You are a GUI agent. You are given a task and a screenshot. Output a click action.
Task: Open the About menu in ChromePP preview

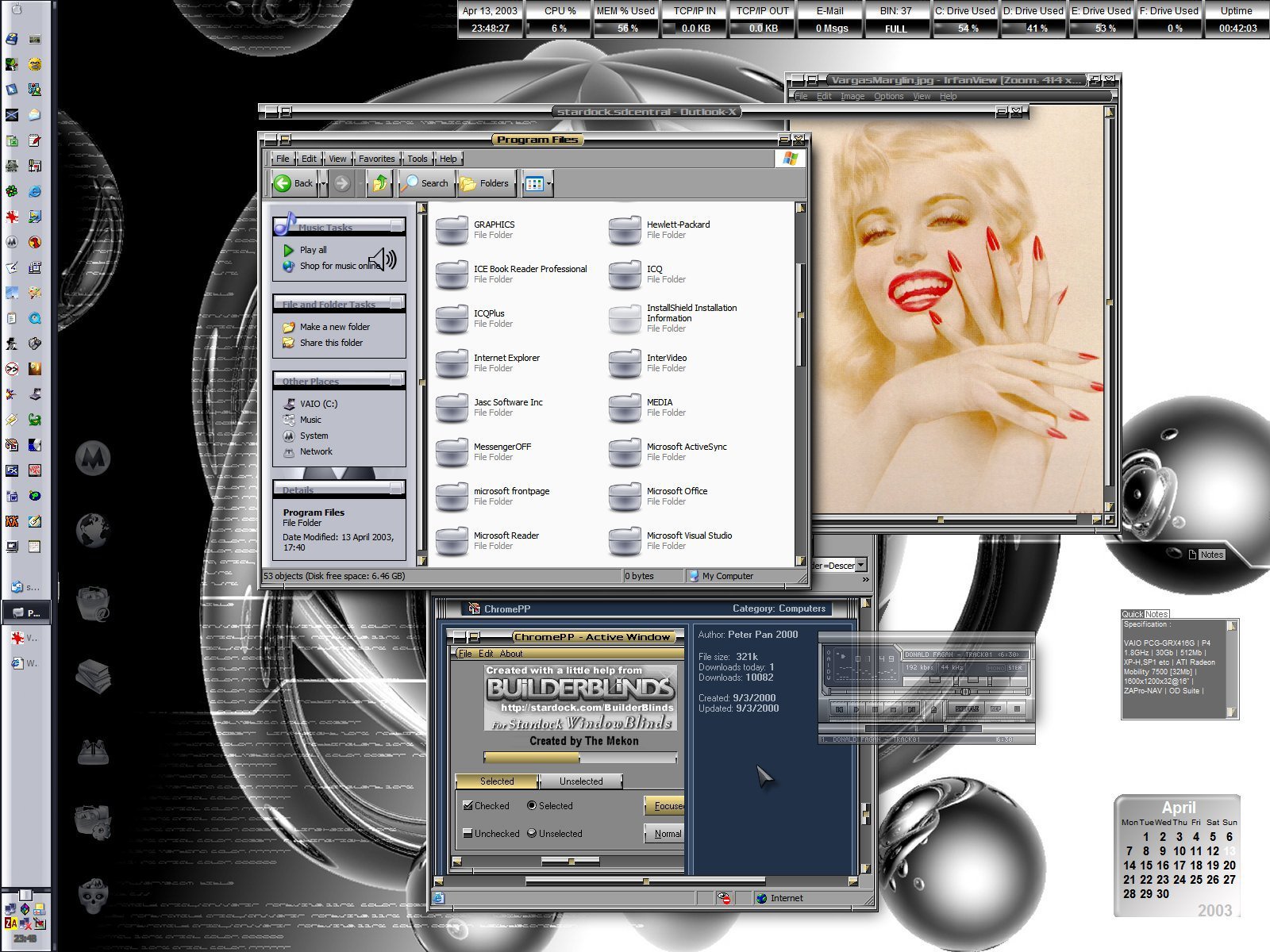click(511, 654)
